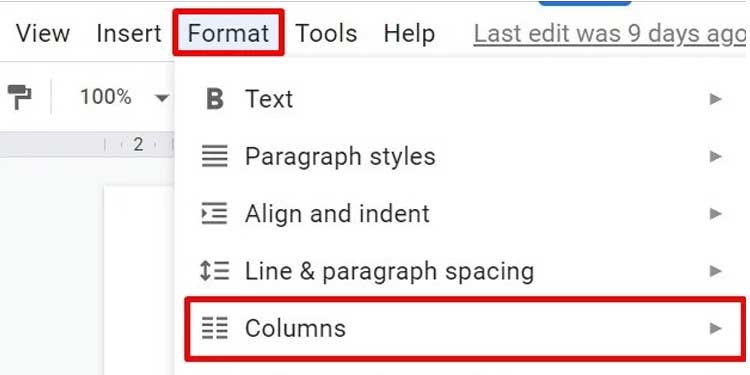Expand the Text submenu arrow
750x375 pixels.
point(716,99)
